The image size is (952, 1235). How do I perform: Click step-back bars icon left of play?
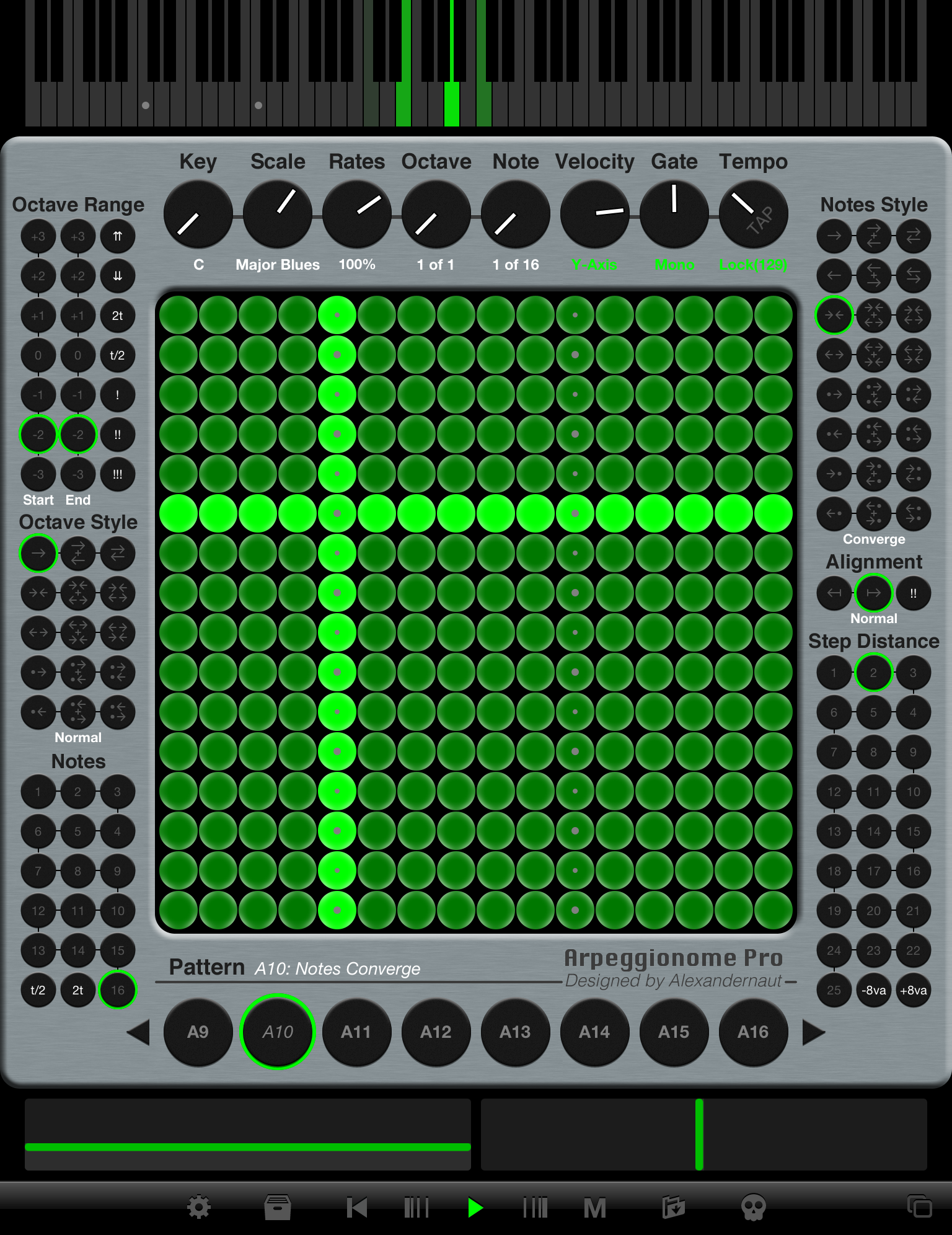coord(416,1207)
